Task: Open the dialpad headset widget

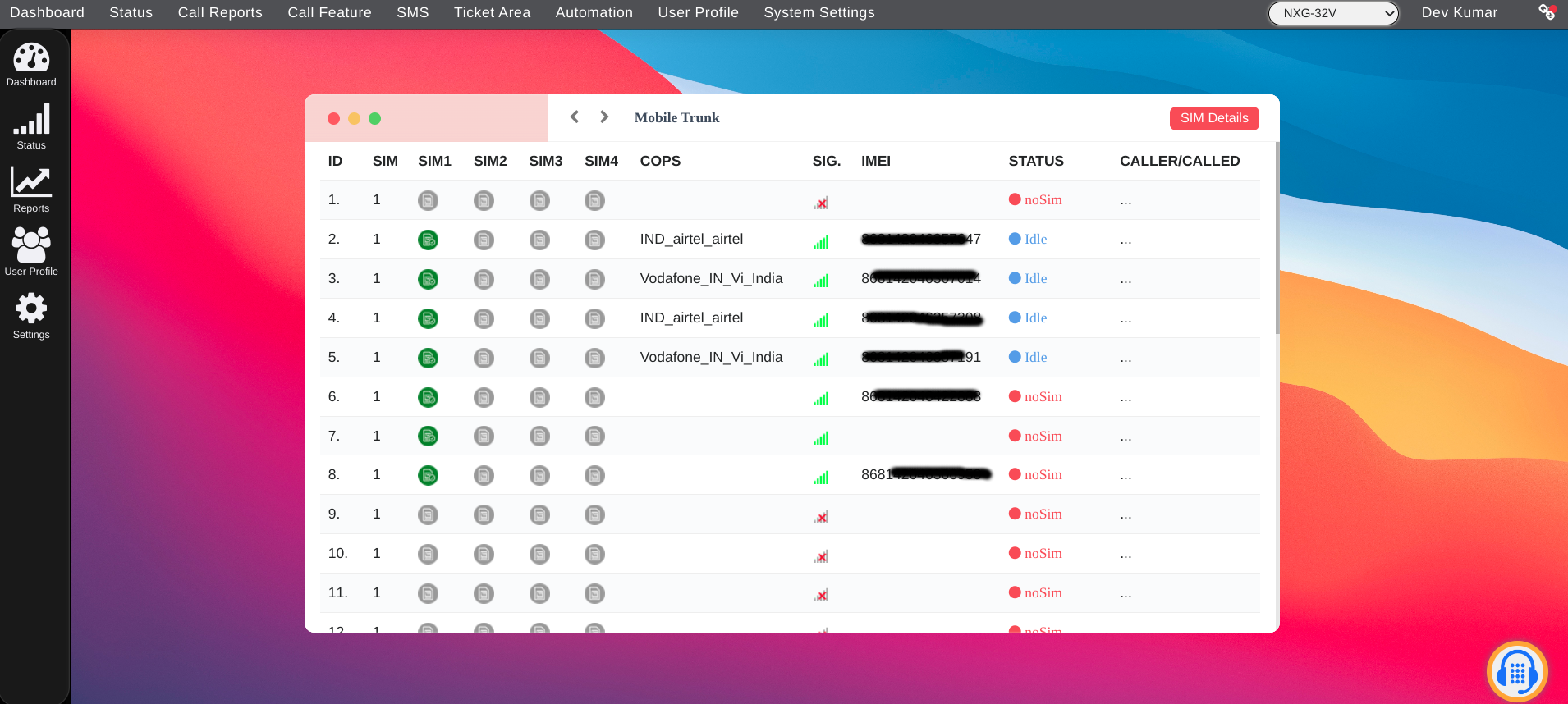Action: [1516, 672]
